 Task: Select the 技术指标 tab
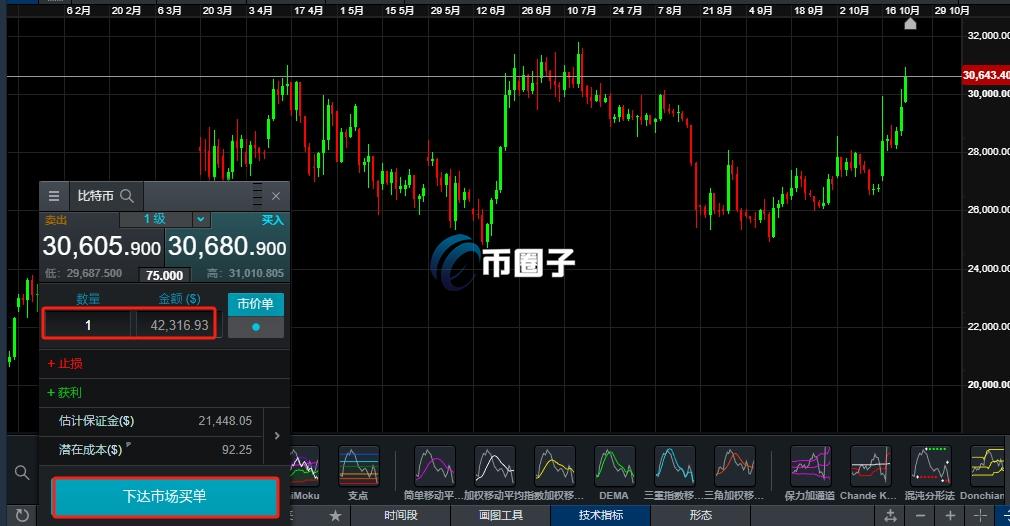tap(600, 515)
